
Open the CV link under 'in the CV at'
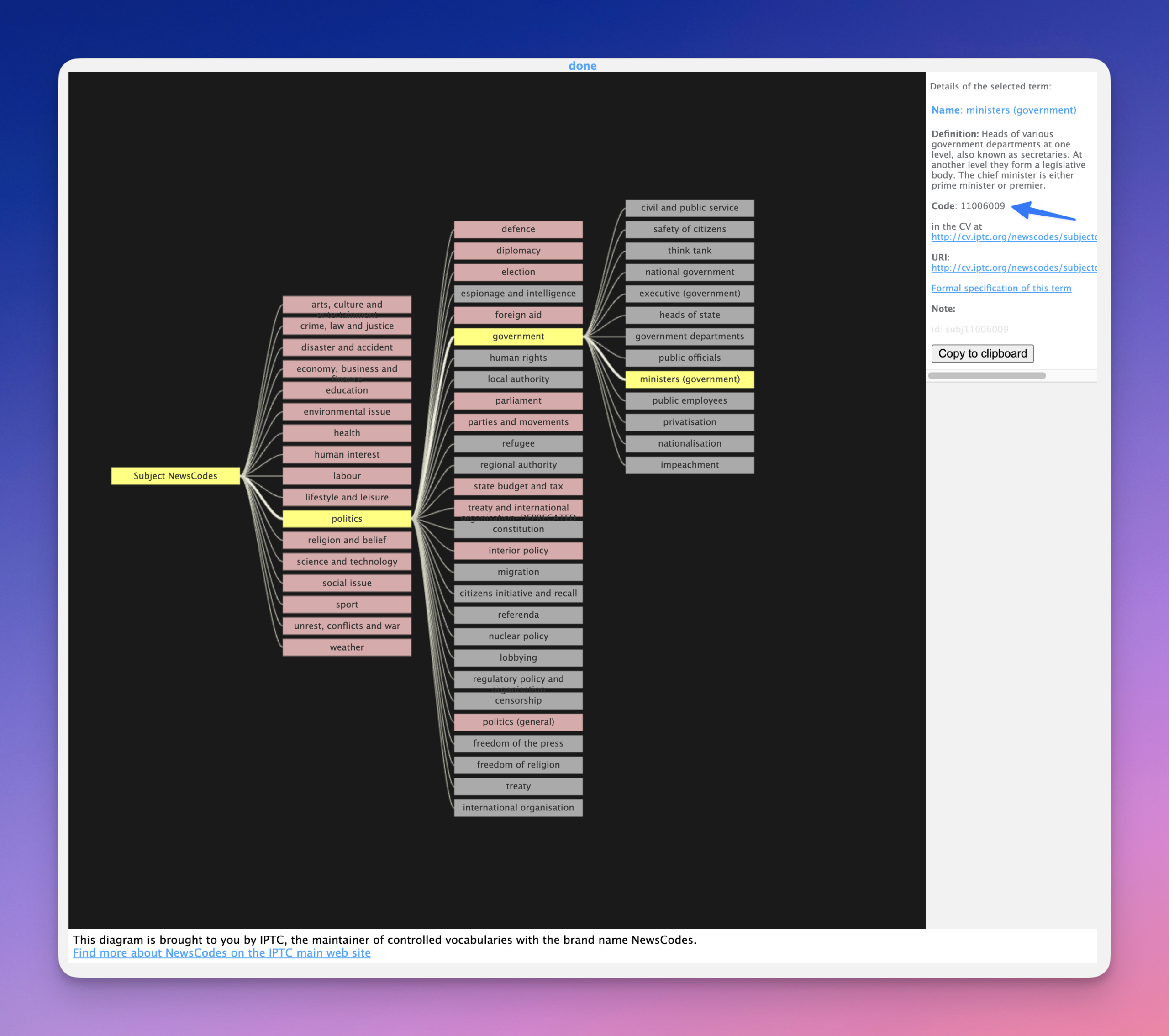coord(1014,237)
